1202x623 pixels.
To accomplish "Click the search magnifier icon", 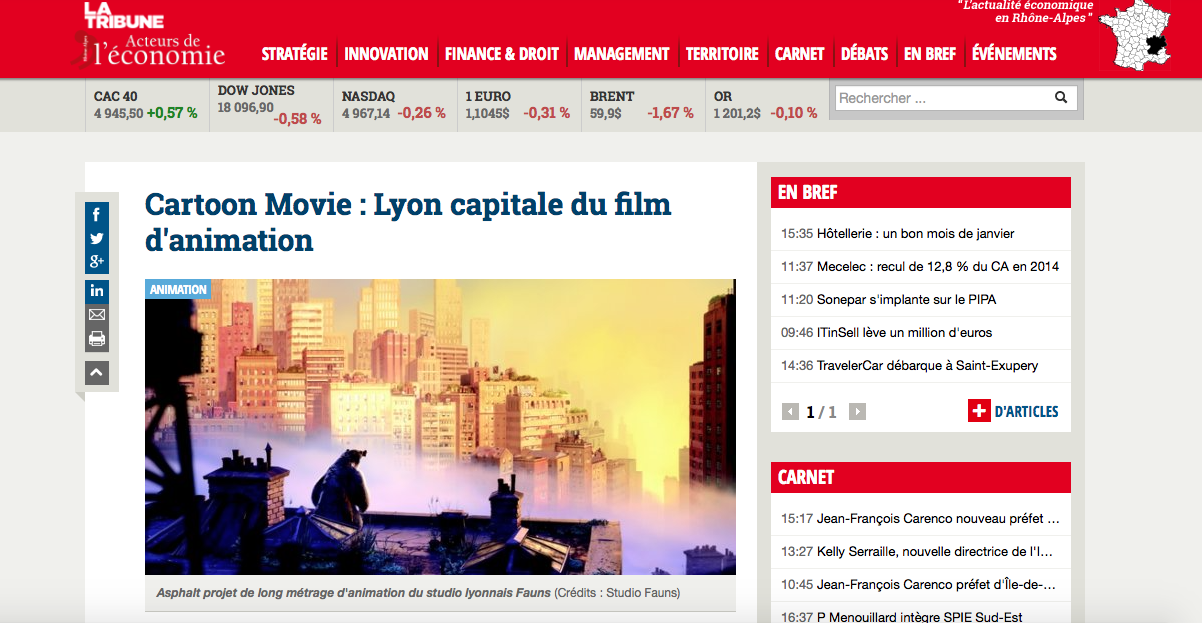I will pyautogui.click(x=1061, y=98).
